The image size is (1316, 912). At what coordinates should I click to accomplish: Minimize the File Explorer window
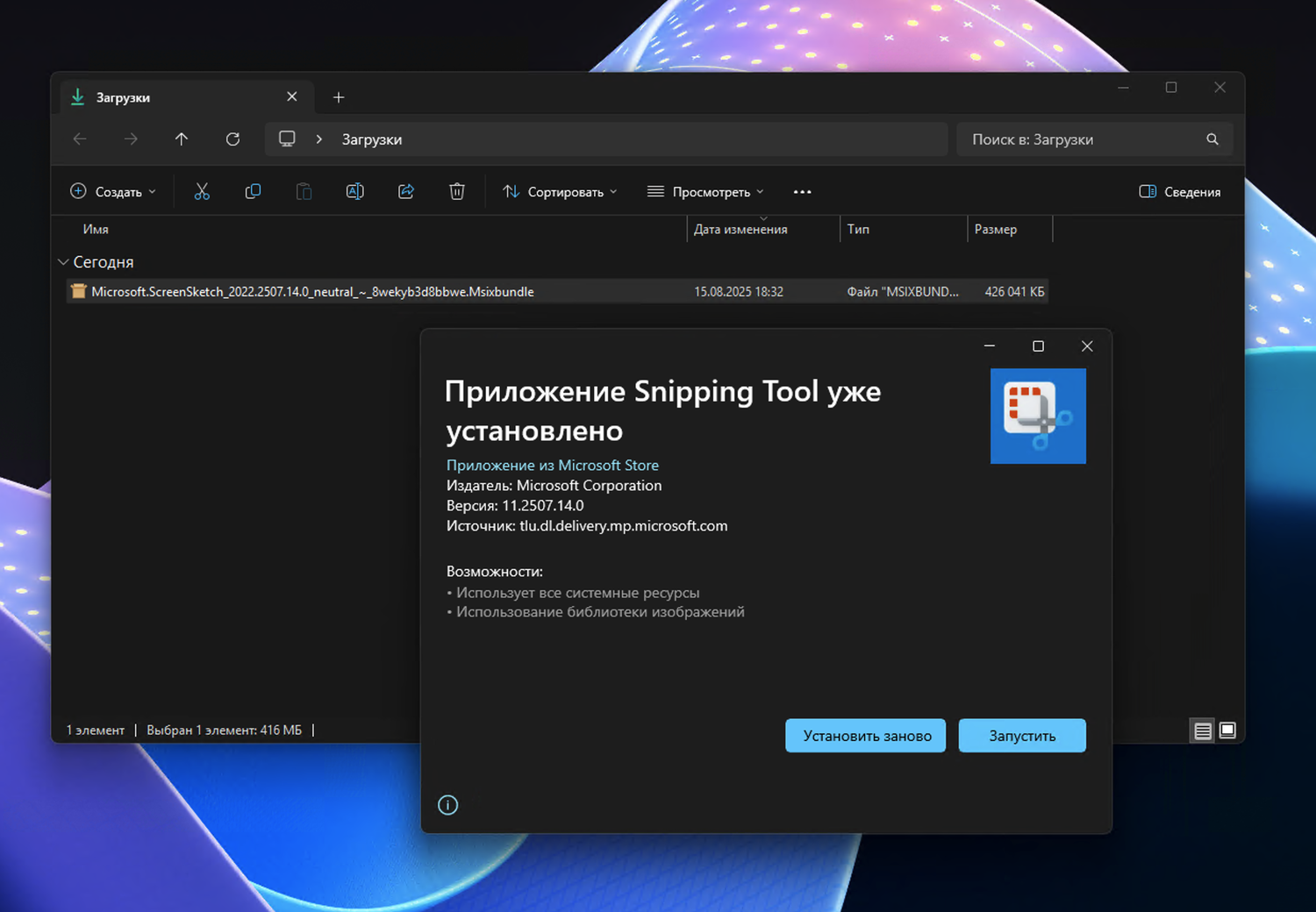[x=1123, y=88]
